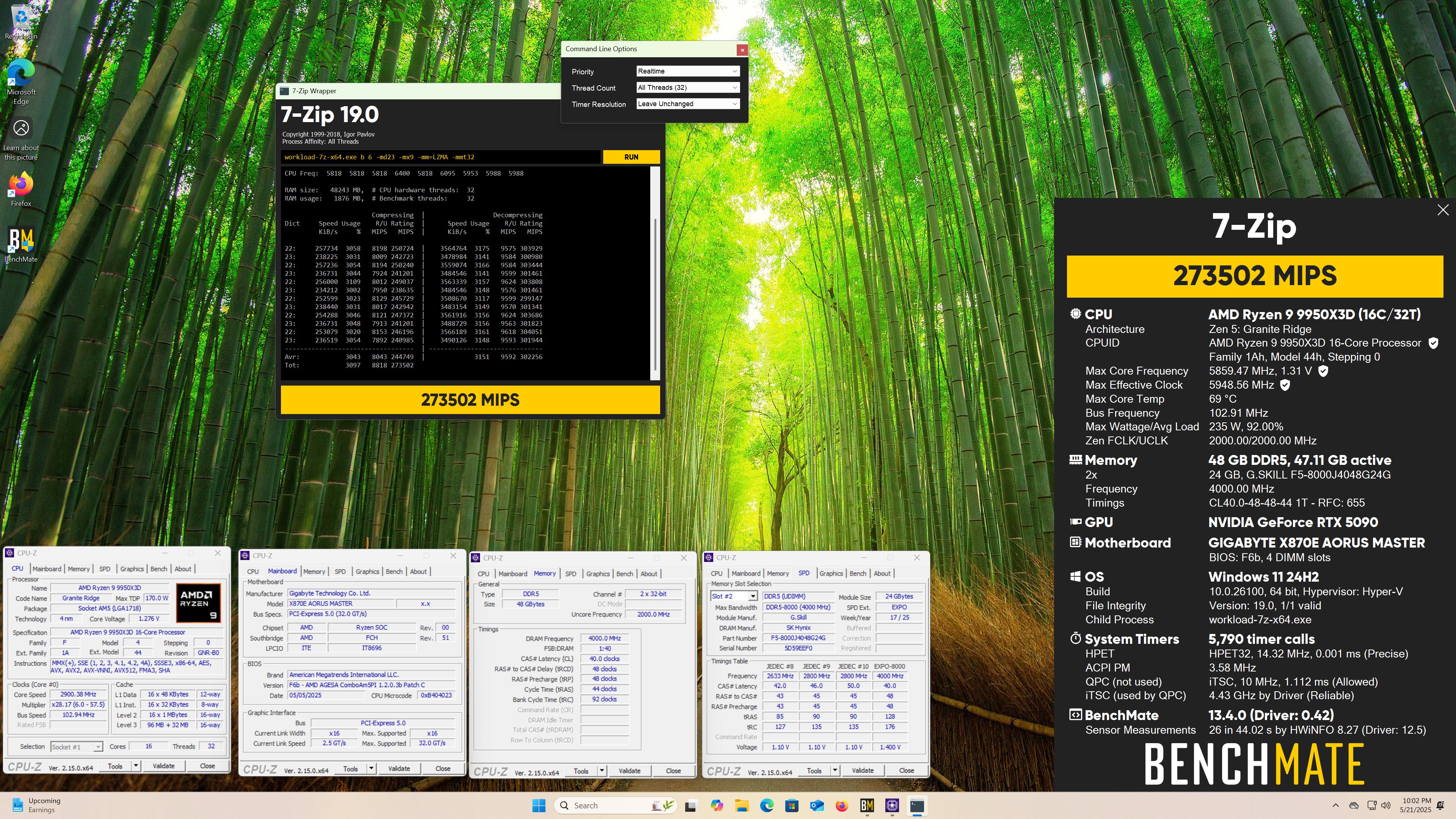Switch to the 7-Zip Wrapper console in the taskbar
Viewport: 1456px width, 819px height.
click(x=917, y=805)
